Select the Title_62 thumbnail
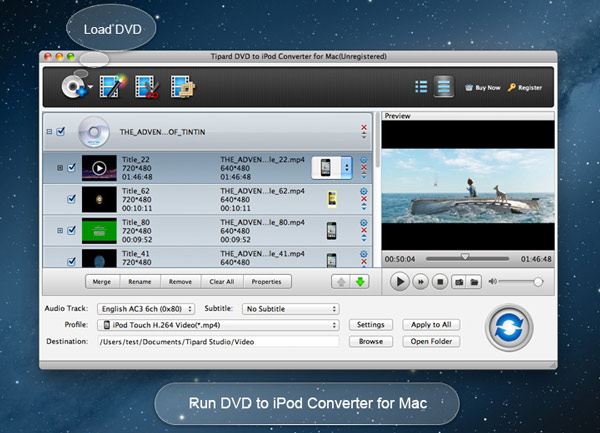The width and height of the screenshot is (600, 433). tap(99, 199)
